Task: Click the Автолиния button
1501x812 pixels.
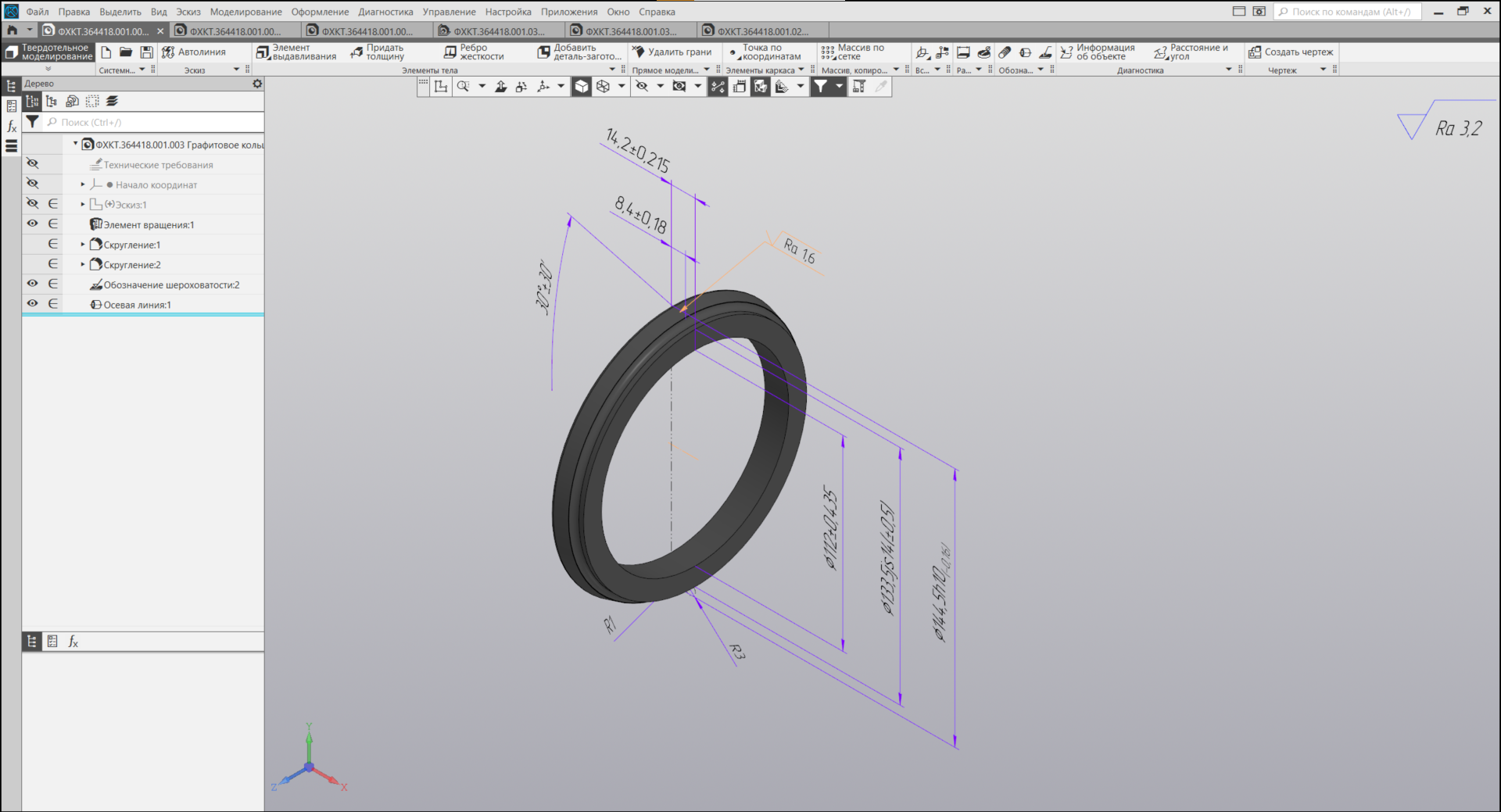Action: [194, 52]
